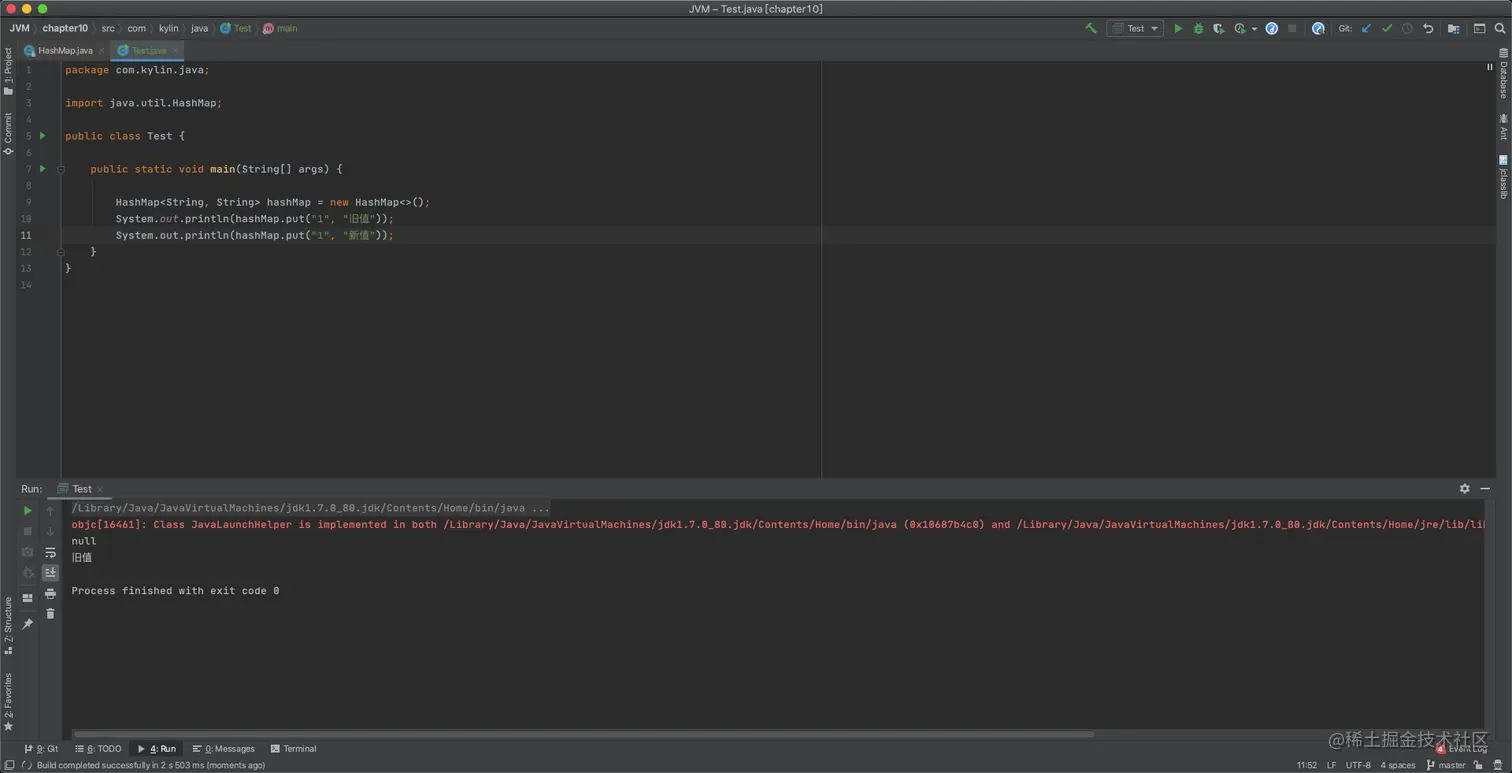The width and height of the screenshot is (1512, 773).
Task: Click run gutter arrow beside class Test
Action: (42, 135)
